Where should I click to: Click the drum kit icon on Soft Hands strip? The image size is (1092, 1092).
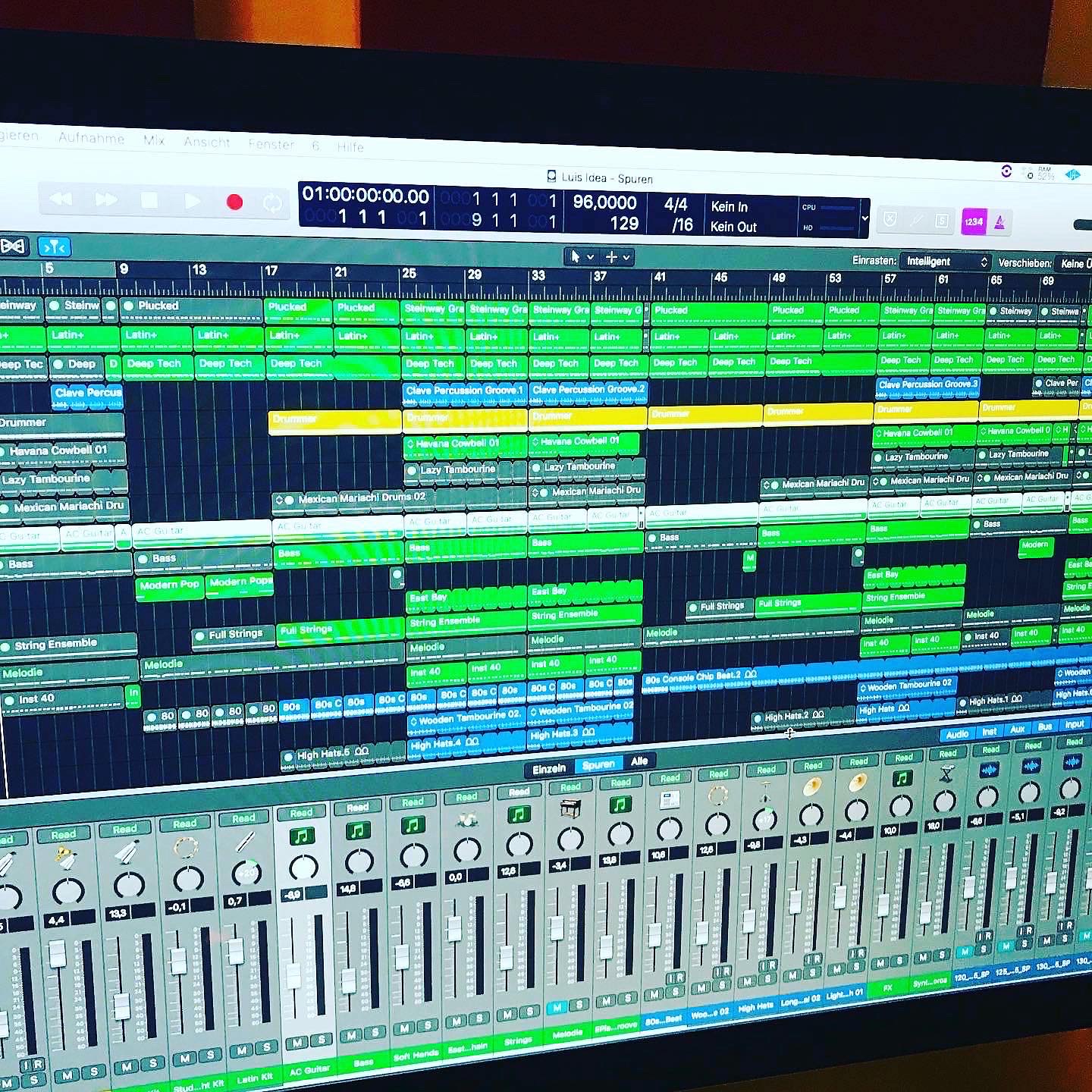pos(466,820)
